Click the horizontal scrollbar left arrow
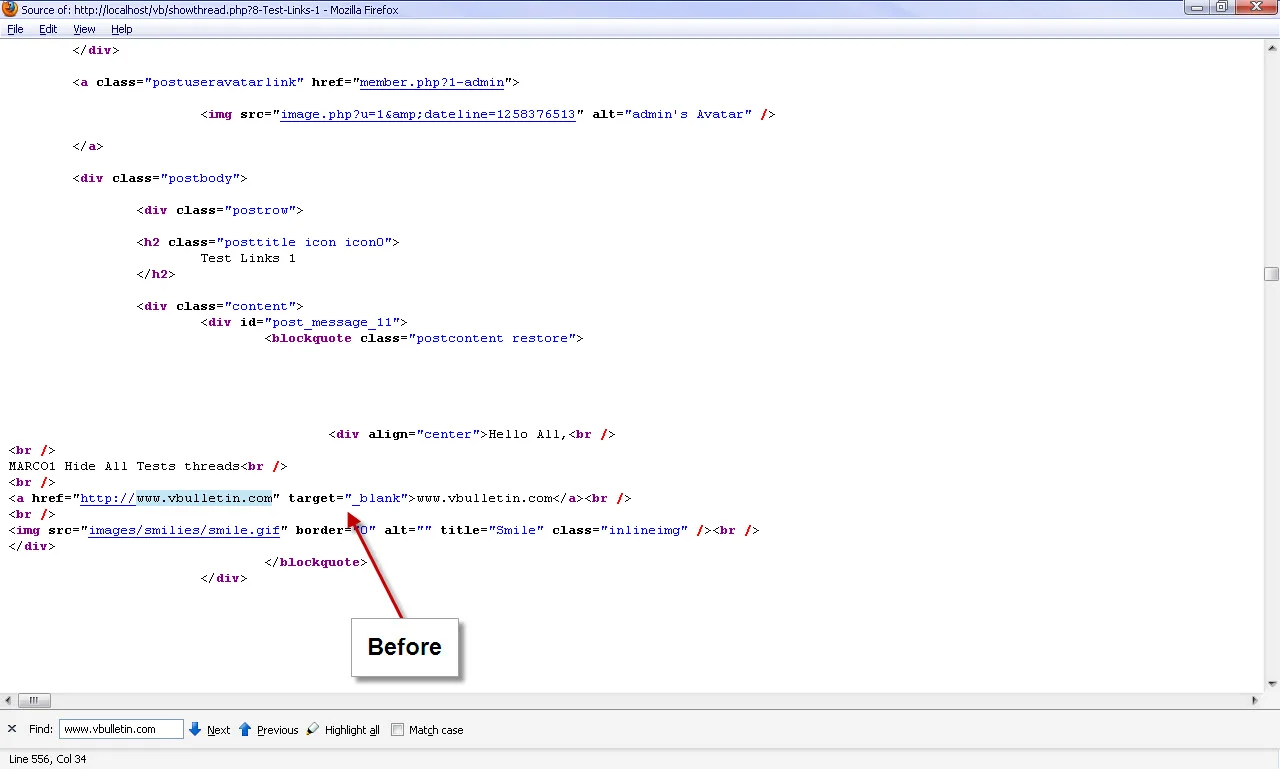 pyautogui.click(x=8, y=701)
